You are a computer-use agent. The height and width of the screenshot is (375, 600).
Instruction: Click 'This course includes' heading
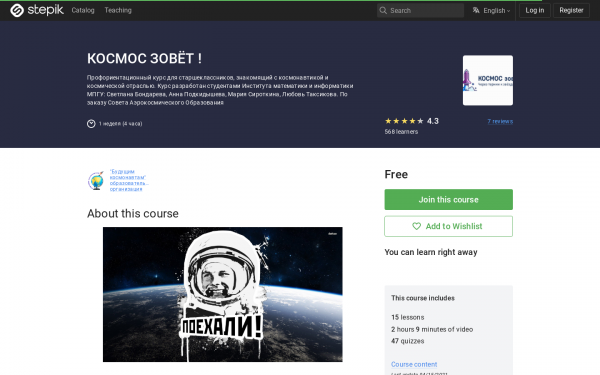coord(423,298)
